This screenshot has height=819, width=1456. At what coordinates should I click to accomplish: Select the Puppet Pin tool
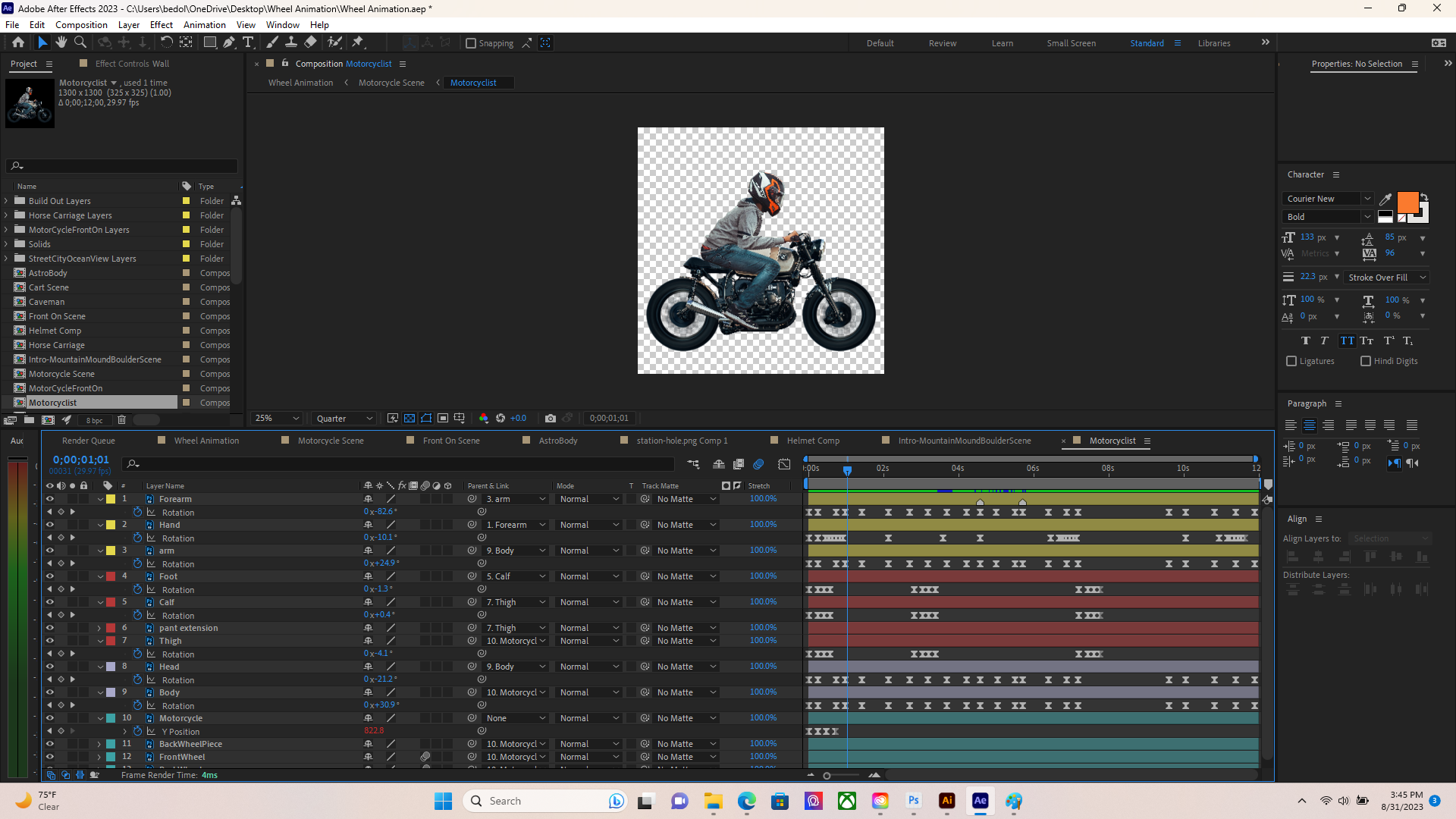(358, 42)
